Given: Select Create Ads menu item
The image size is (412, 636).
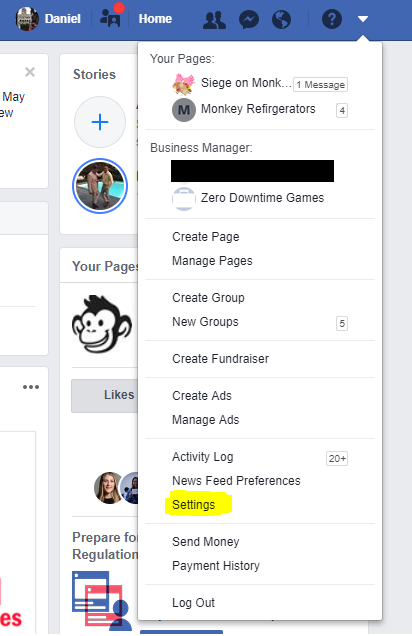Looking at the screenshot, I should click(202, 395).
